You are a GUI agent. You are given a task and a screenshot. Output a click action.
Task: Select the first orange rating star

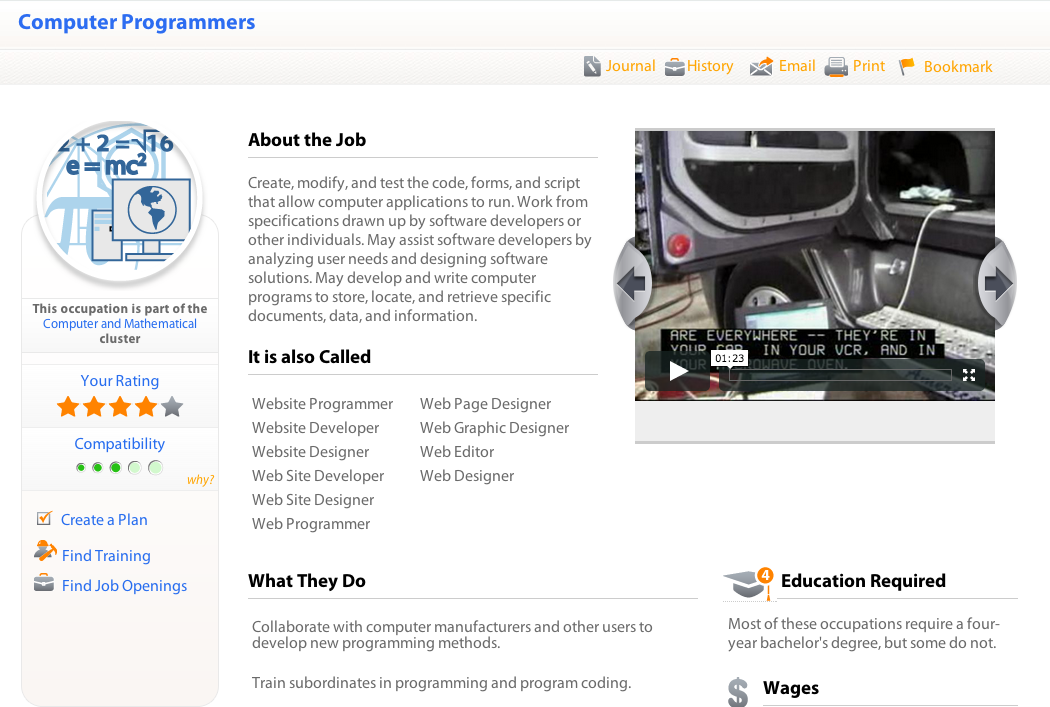pos(68,407)
